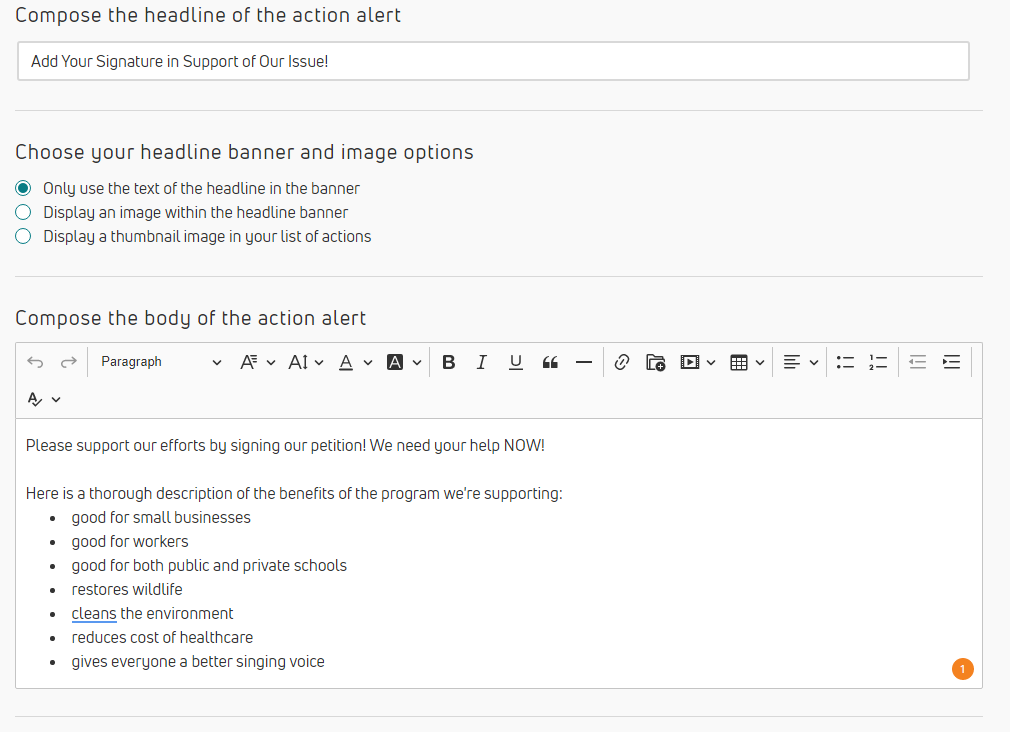The image size is (1010, 732).
Task: Open the font color picker
Action: tap(355, 362)
